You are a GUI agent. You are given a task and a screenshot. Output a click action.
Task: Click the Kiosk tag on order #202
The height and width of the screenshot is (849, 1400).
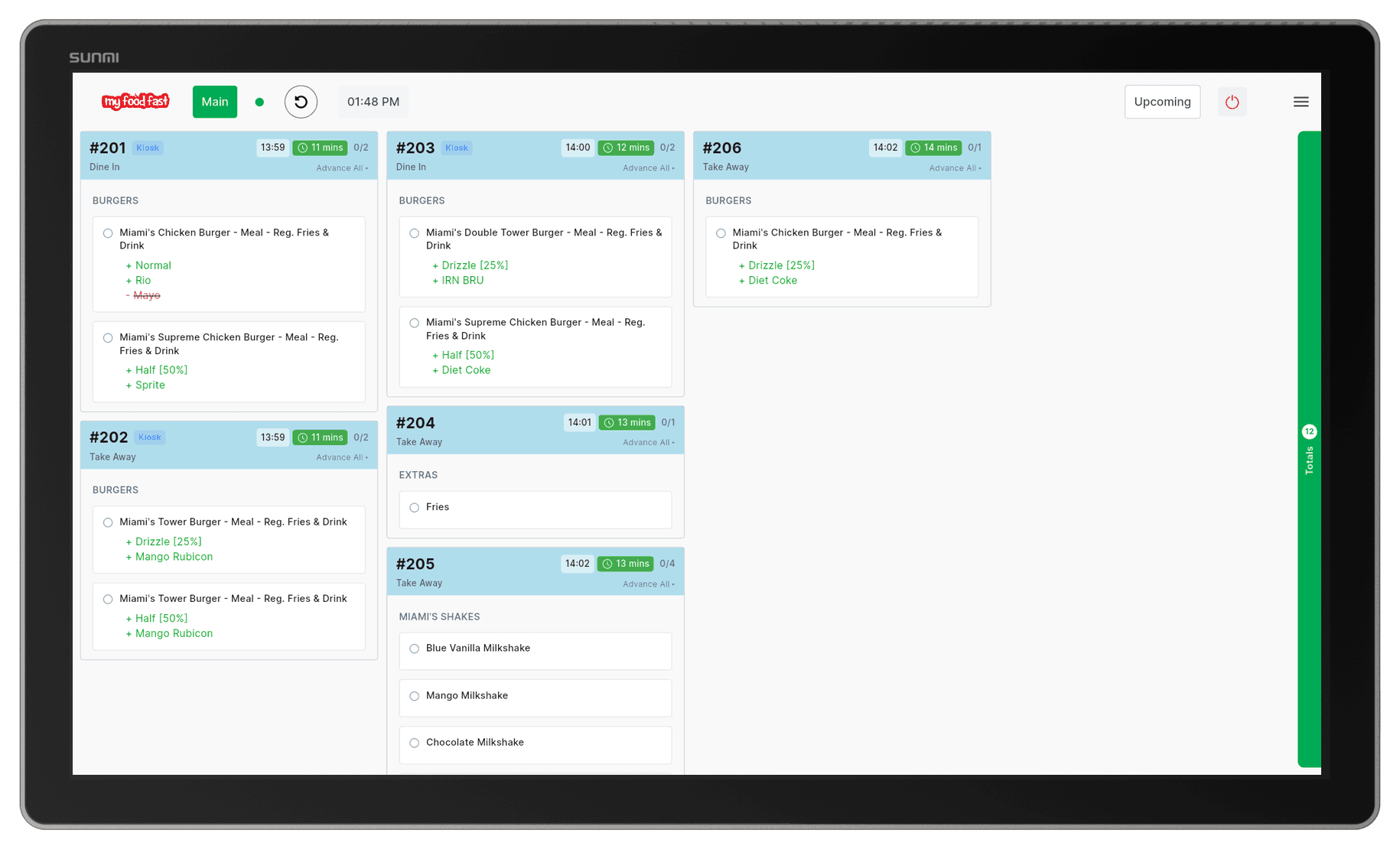[149, 438]
